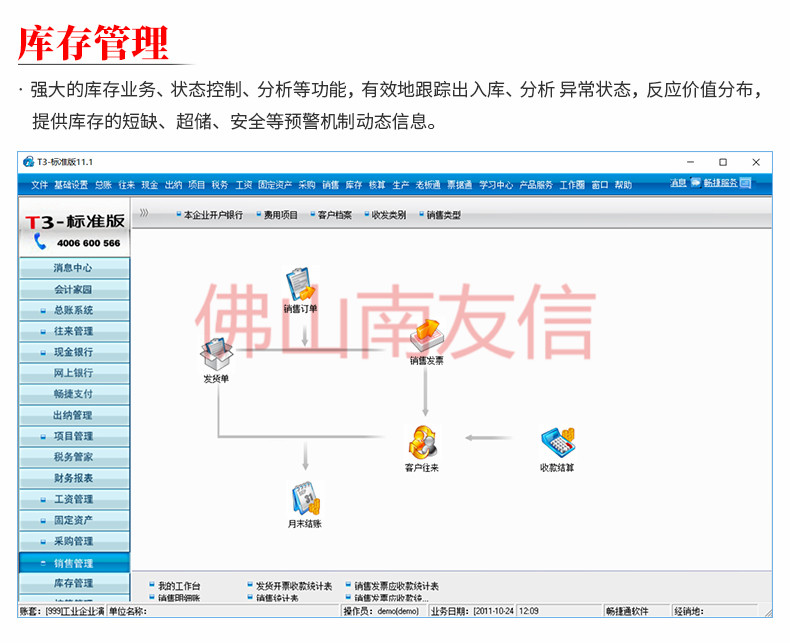Screen dimensions: 790x643
Task: Select 畅捷支付 in the sidebar
Action: [x=74, y=394]
